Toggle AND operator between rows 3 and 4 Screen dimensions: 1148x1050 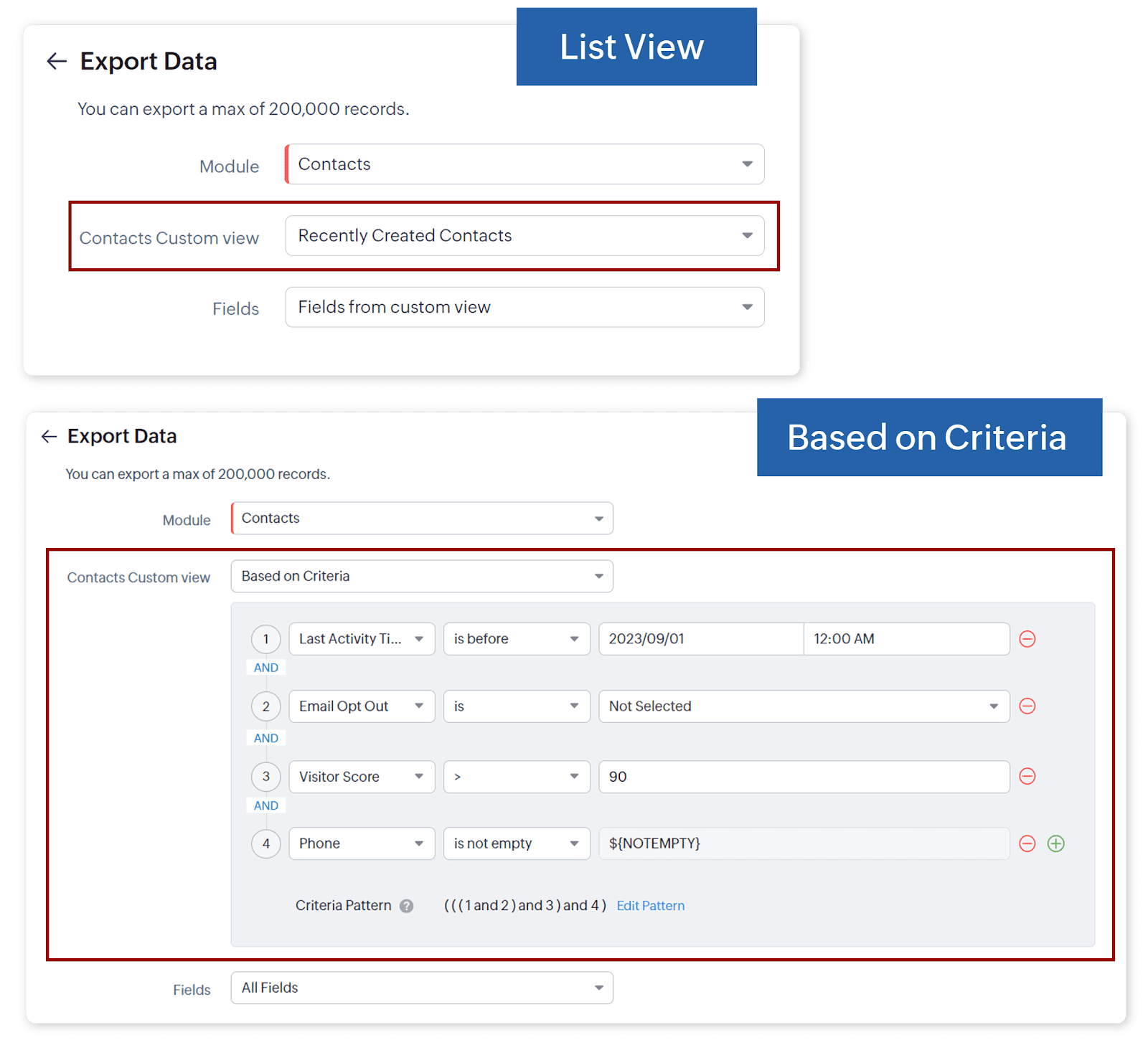pos(266,805)
